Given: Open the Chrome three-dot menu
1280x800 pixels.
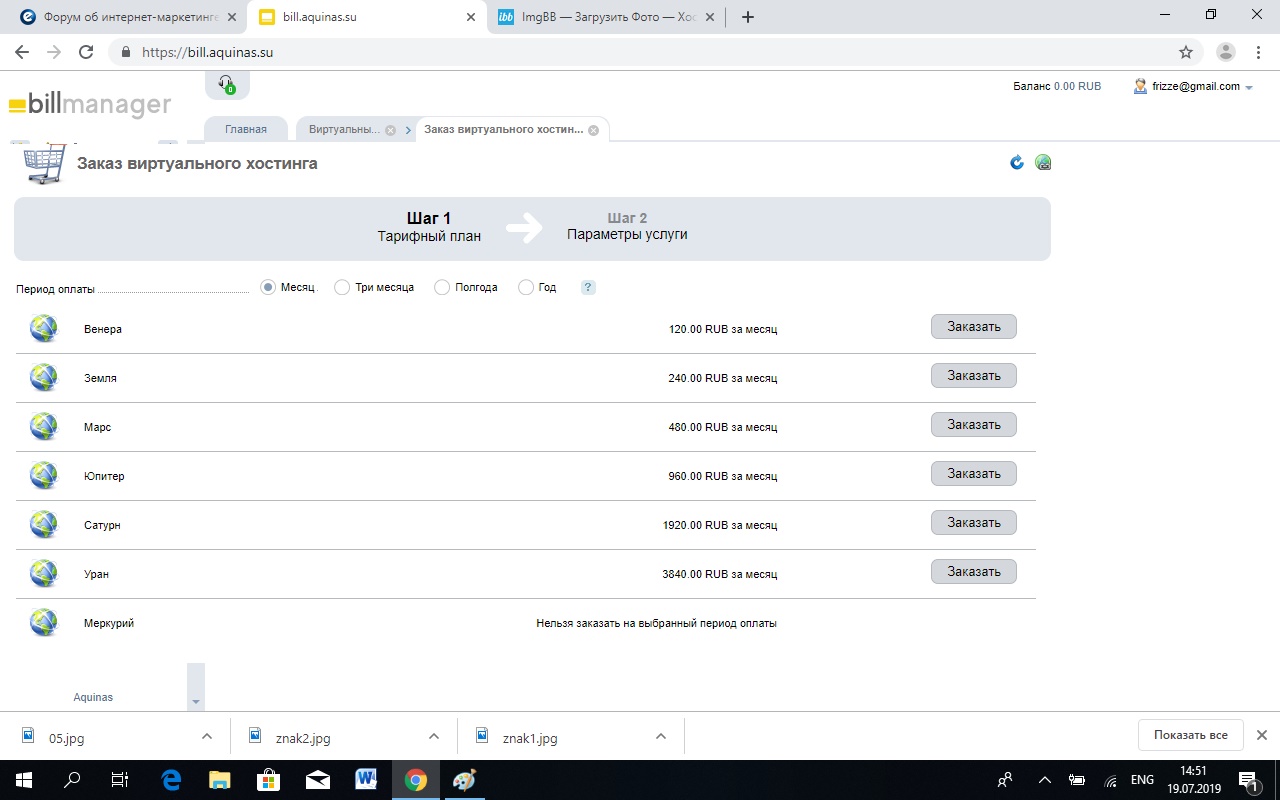Looking at the screenshot, I should pos(1258,52).
